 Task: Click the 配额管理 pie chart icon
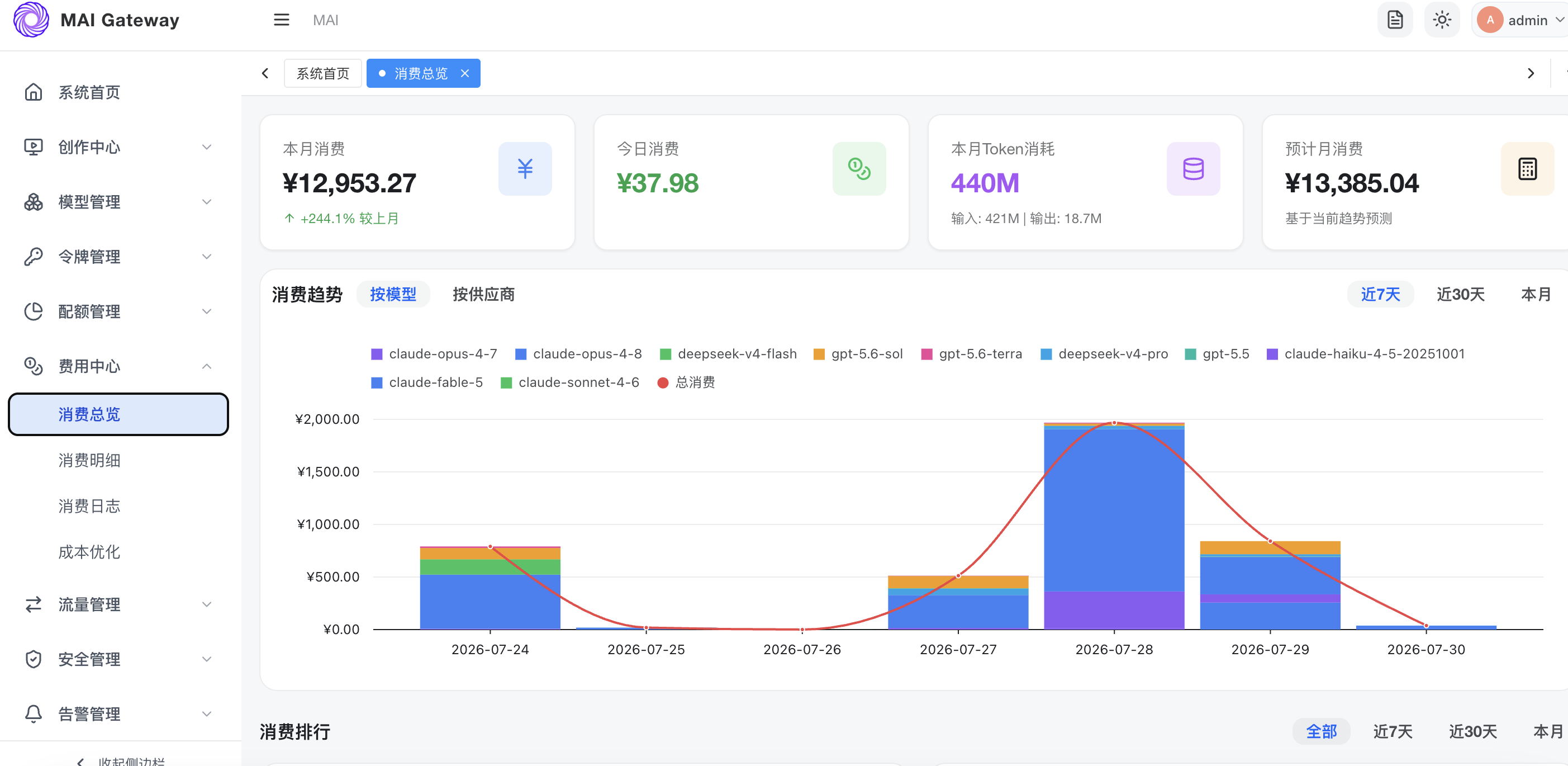[34, 311]
